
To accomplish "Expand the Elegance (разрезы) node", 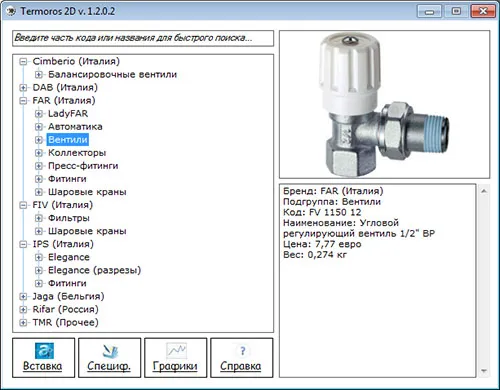I will click(x=39, y=270).
